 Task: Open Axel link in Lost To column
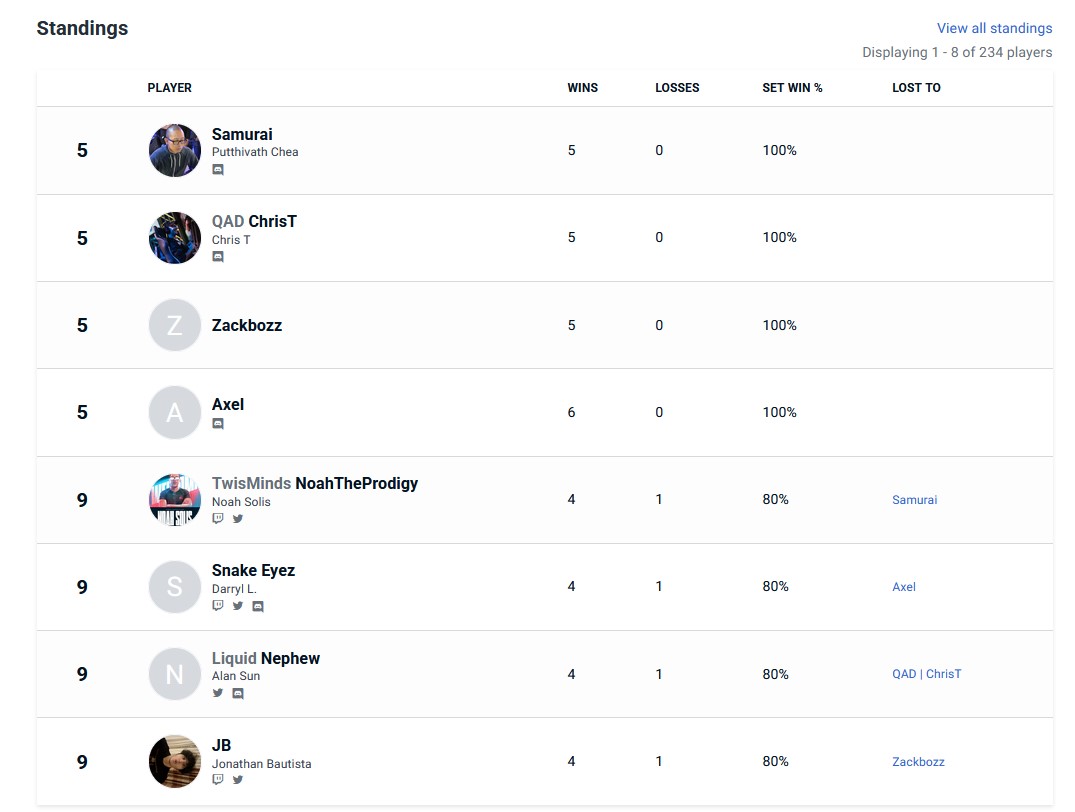click(904, 587)
